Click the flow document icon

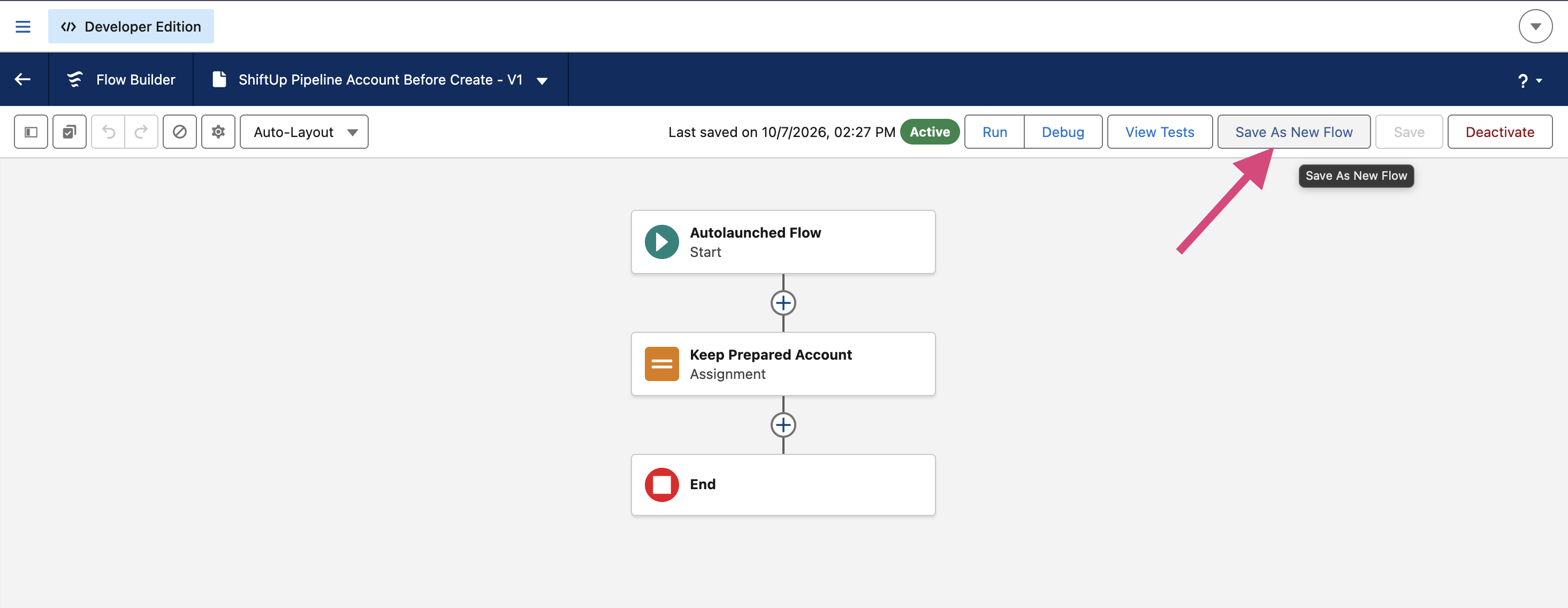[219, 79]
